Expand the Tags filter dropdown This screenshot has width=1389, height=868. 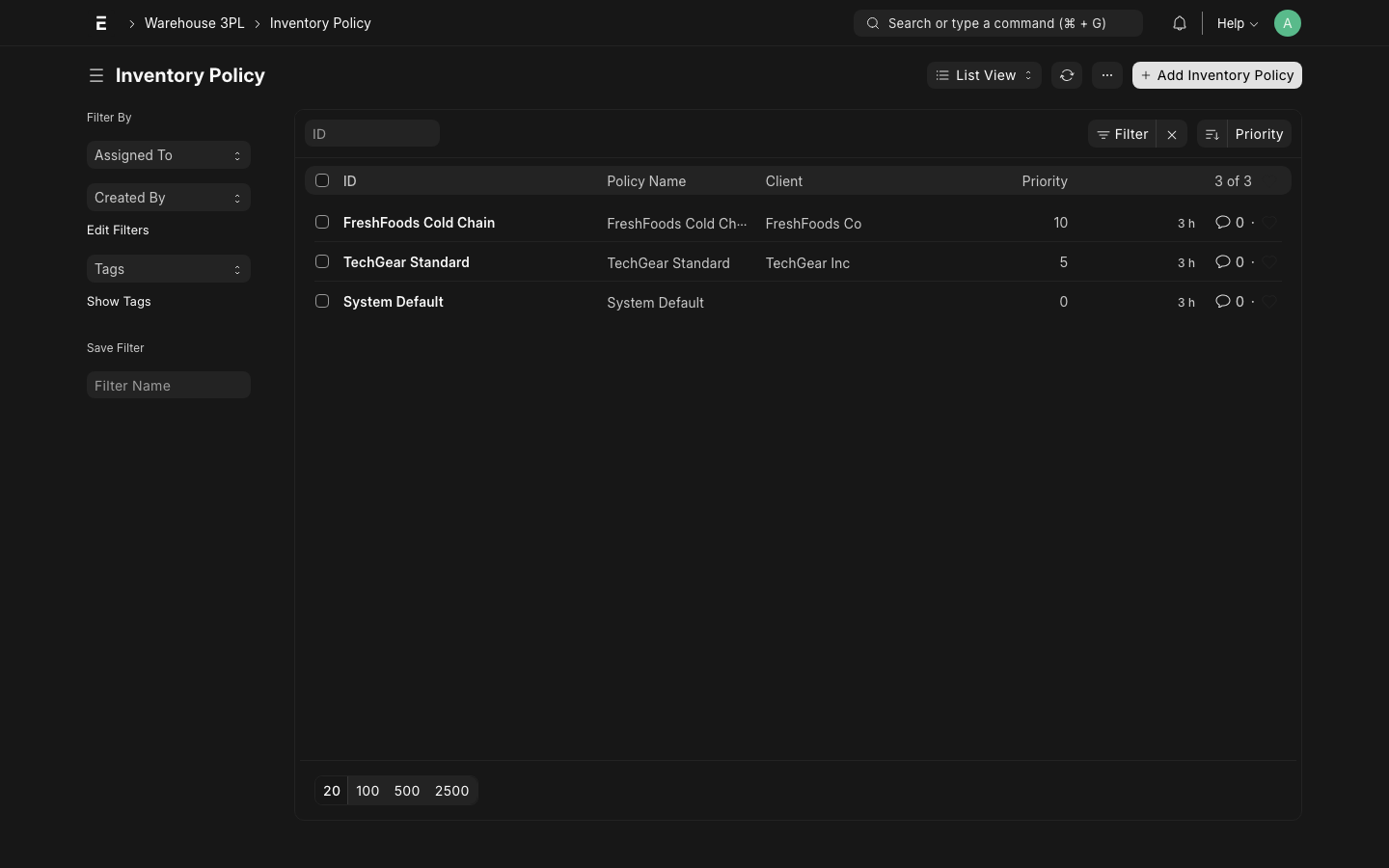pos(169,269)
